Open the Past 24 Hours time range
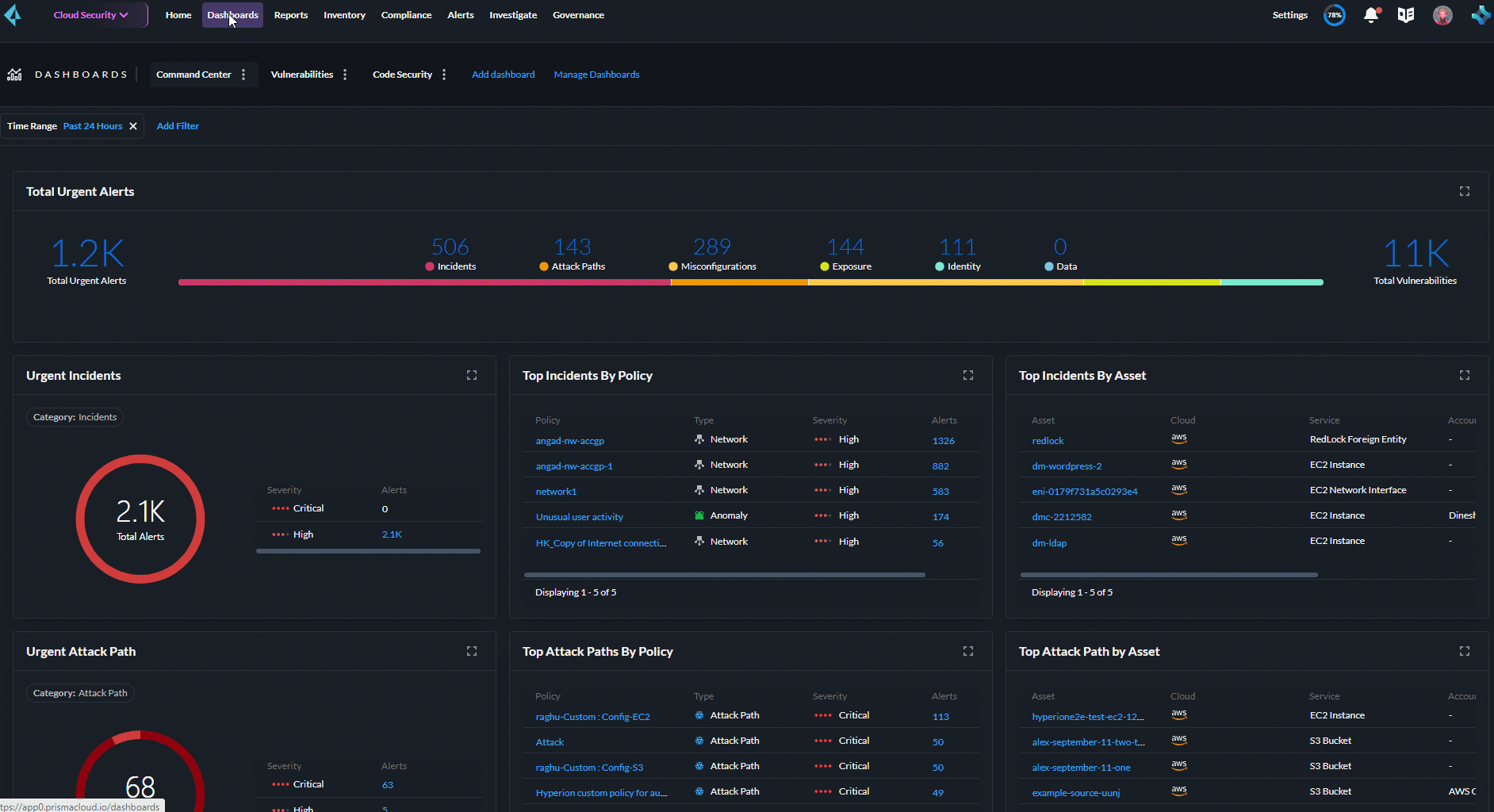The height and width of the screenshot is (812, 1494). tap(93, 126)
